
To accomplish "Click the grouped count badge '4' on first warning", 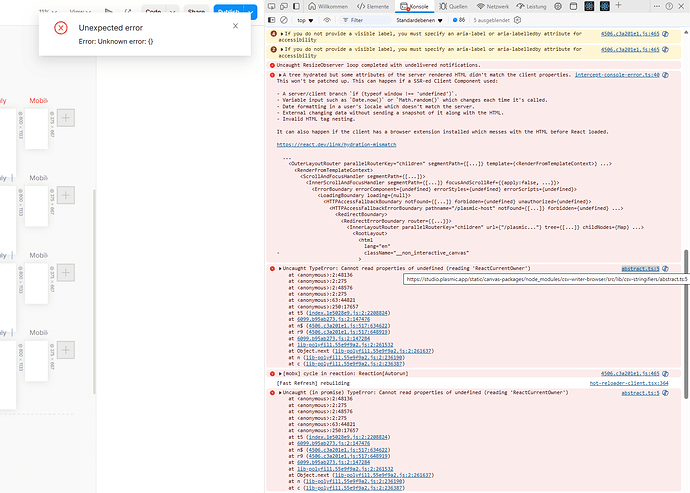I will click(x=273, y=34).
